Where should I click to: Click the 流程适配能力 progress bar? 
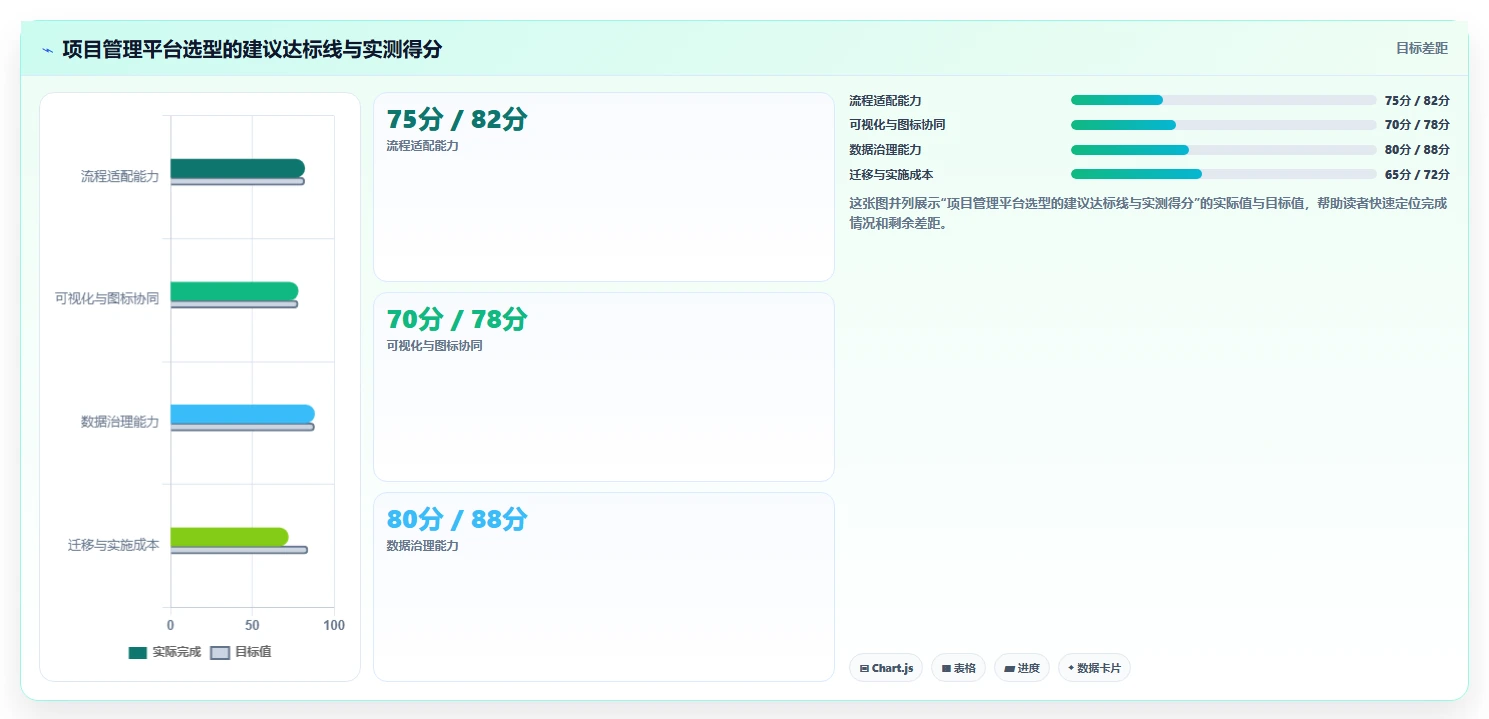[x=1224, y=100]
